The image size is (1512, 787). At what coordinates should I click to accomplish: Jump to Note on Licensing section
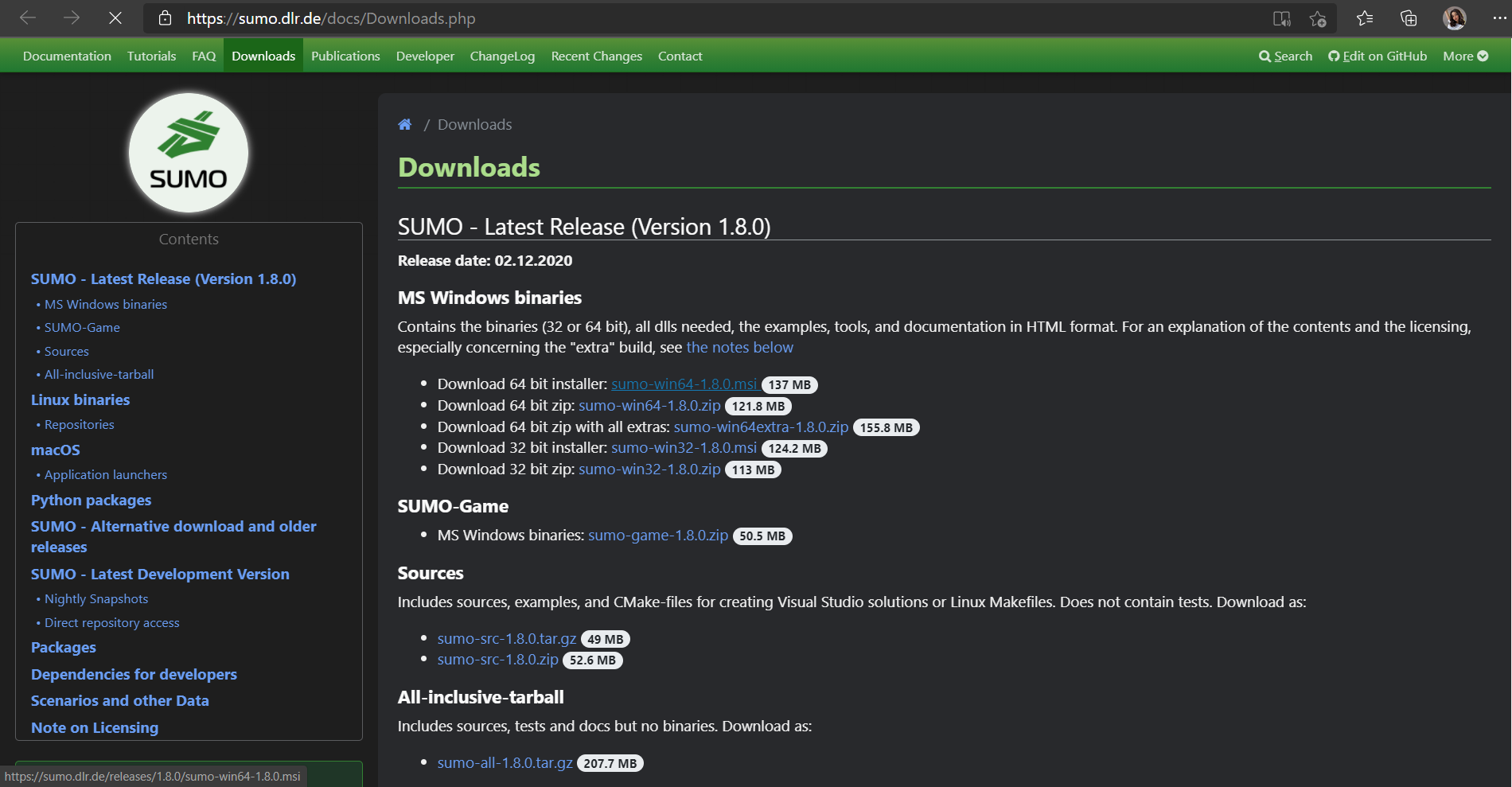point(95,728)
